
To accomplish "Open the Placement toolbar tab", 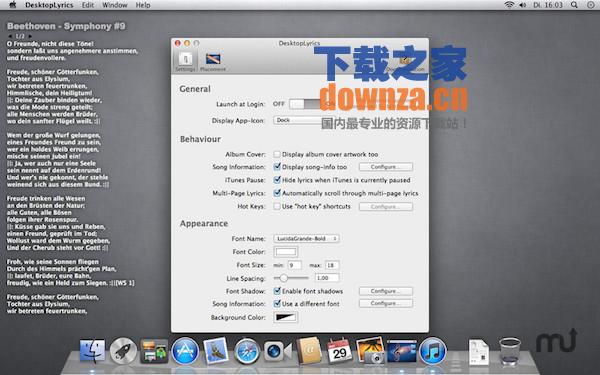I will pyautogui.click(x=213, y=61).
